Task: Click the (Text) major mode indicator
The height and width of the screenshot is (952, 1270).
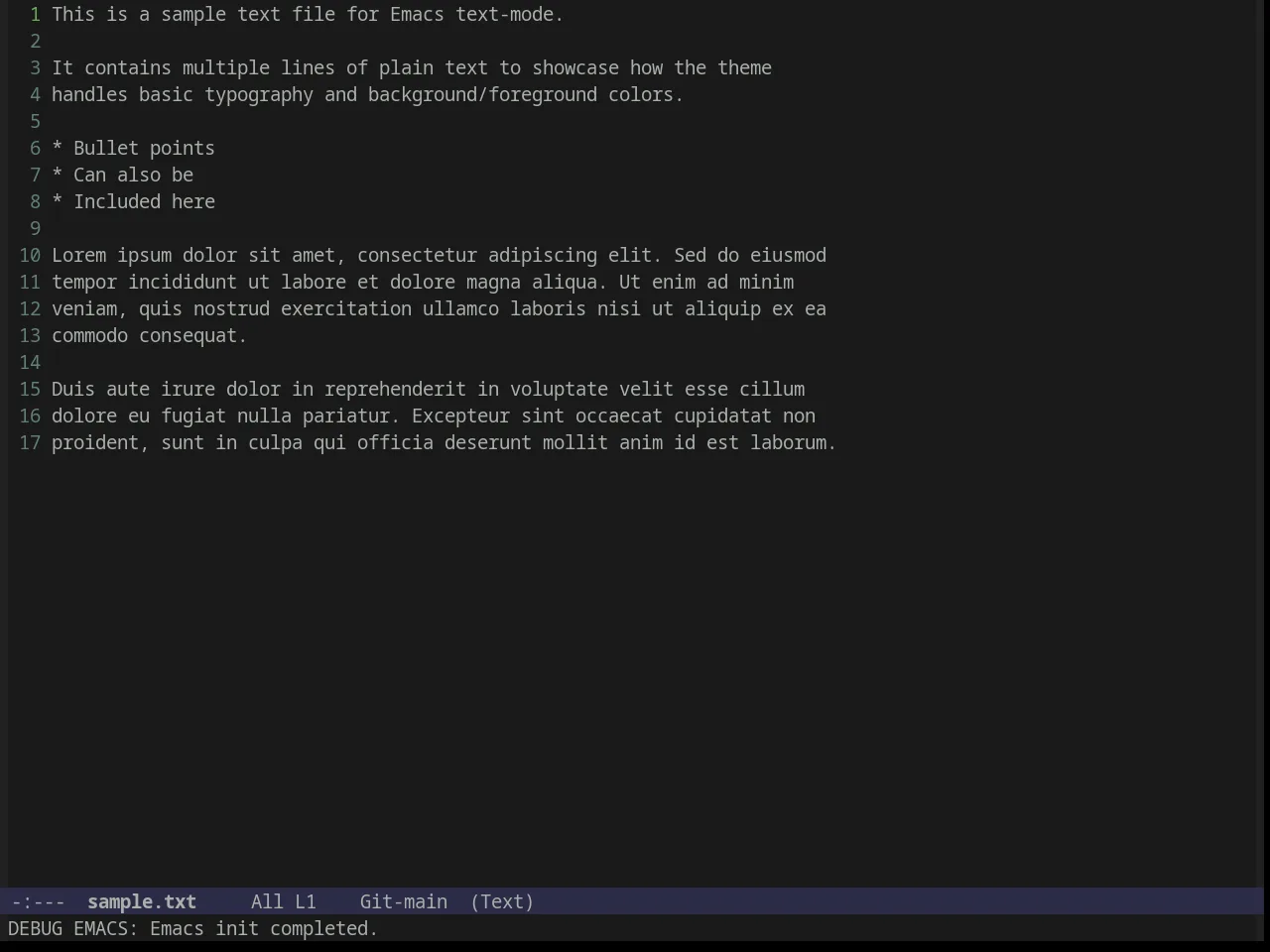Action: 502,901
